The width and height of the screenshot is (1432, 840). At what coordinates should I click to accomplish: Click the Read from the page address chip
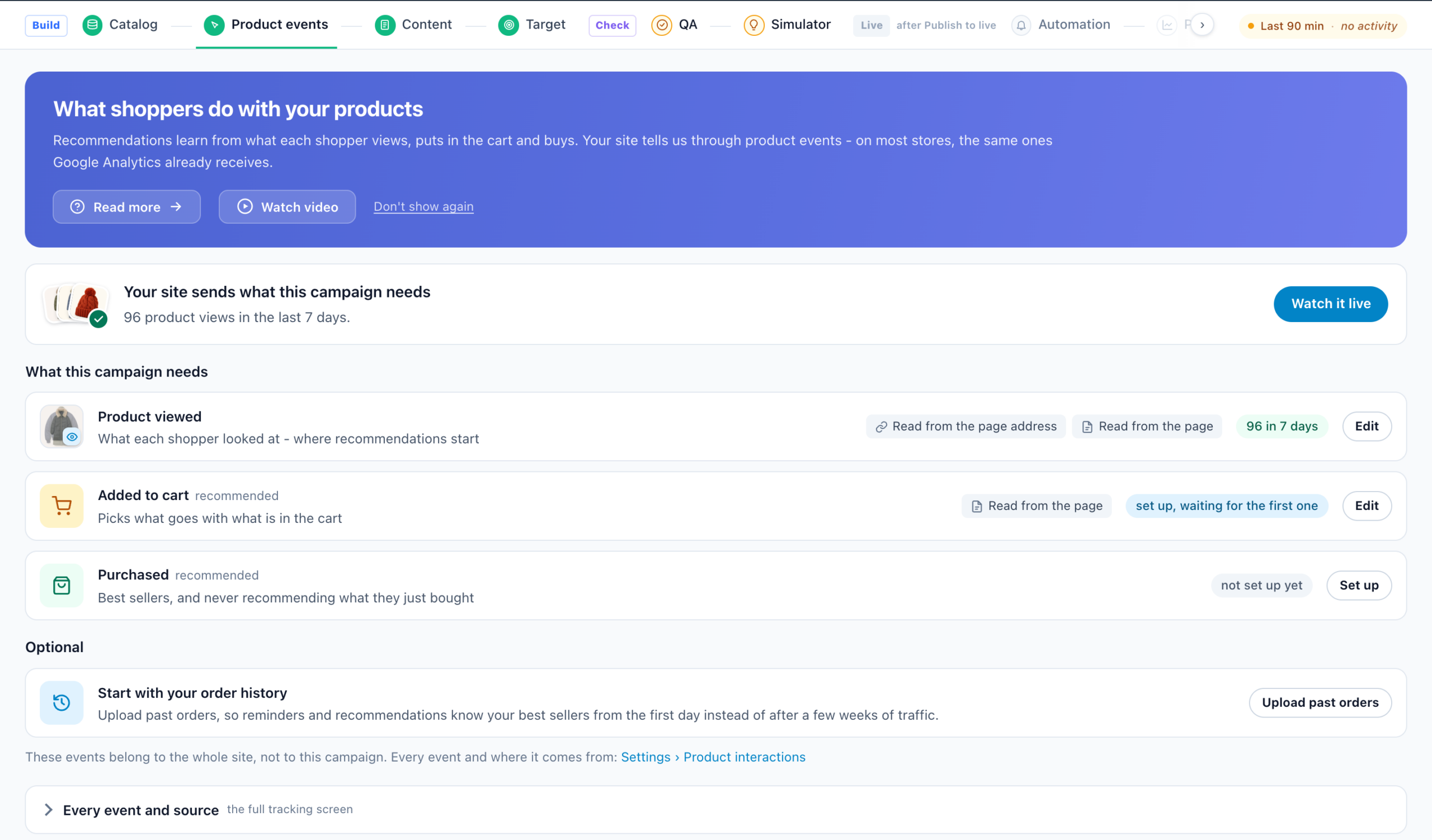(965, 426)
